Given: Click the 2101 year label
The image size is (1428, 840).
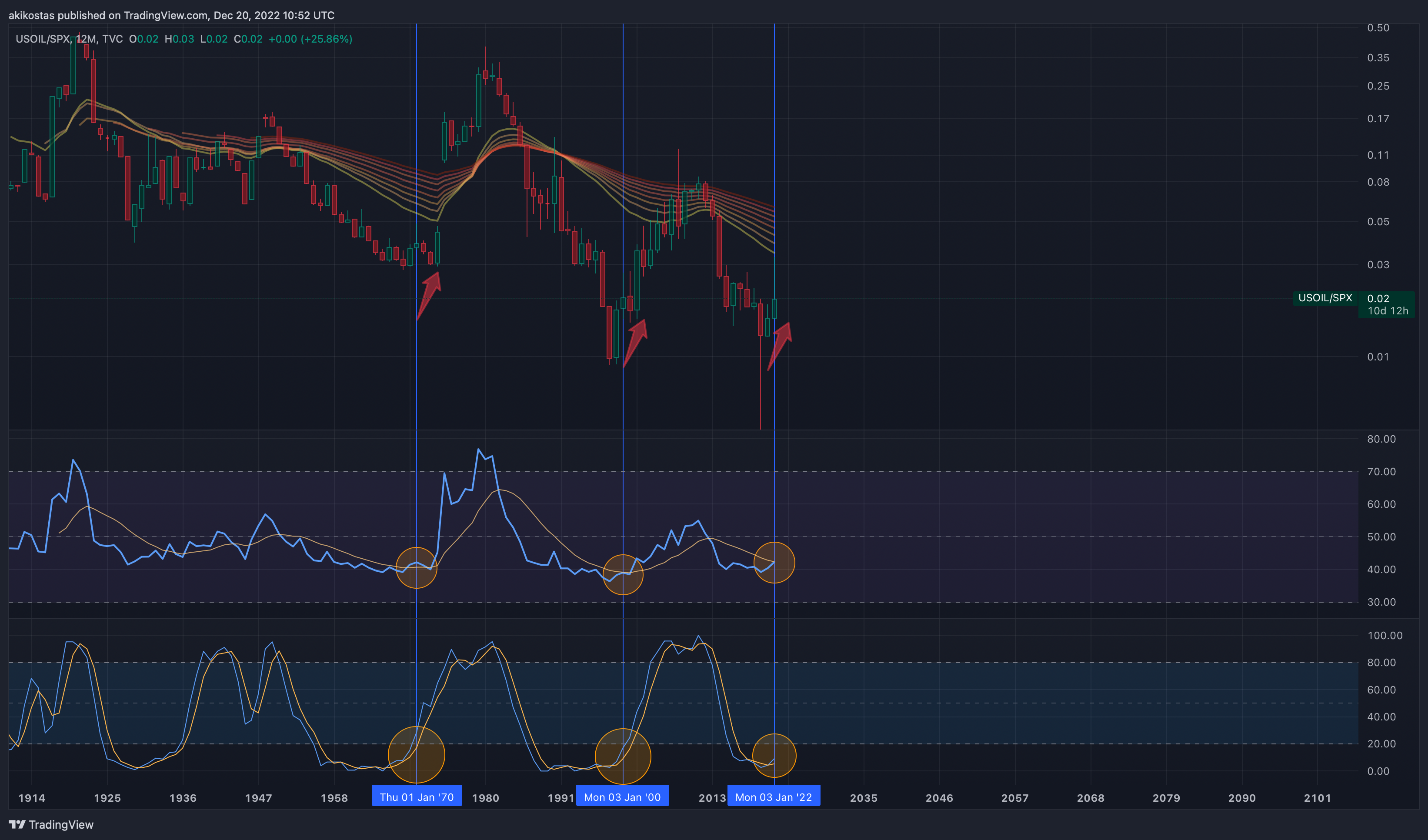Looking at the screenshot, I should pyautogui.click(x=1318, y=798).
